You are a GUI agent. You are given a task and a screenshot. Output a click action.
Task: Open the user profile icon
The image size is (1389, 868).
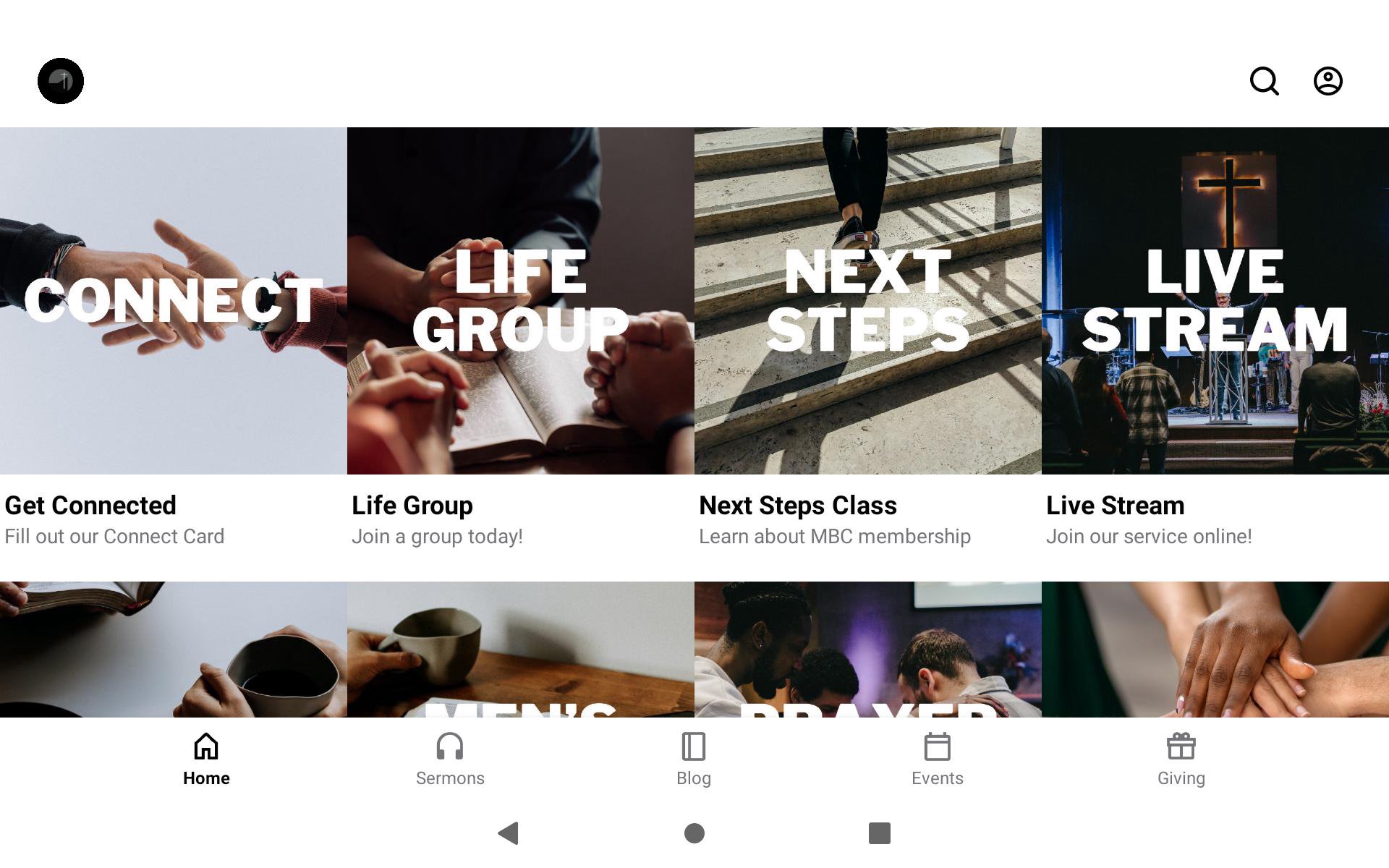(x=1328, y=81)
